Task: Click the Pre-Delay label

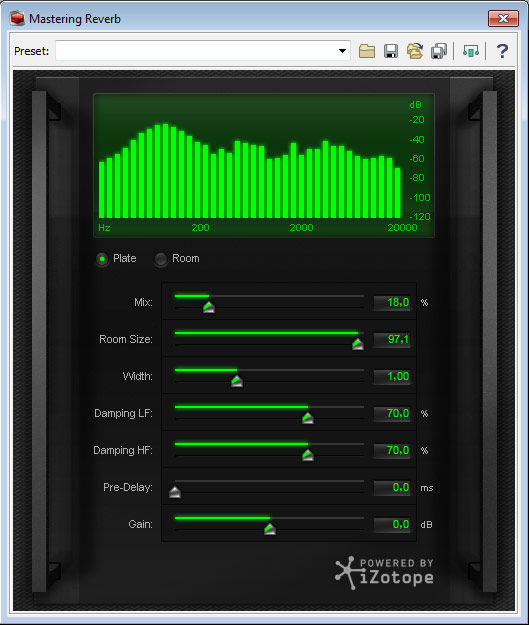Action: click(x=128, y=487)
